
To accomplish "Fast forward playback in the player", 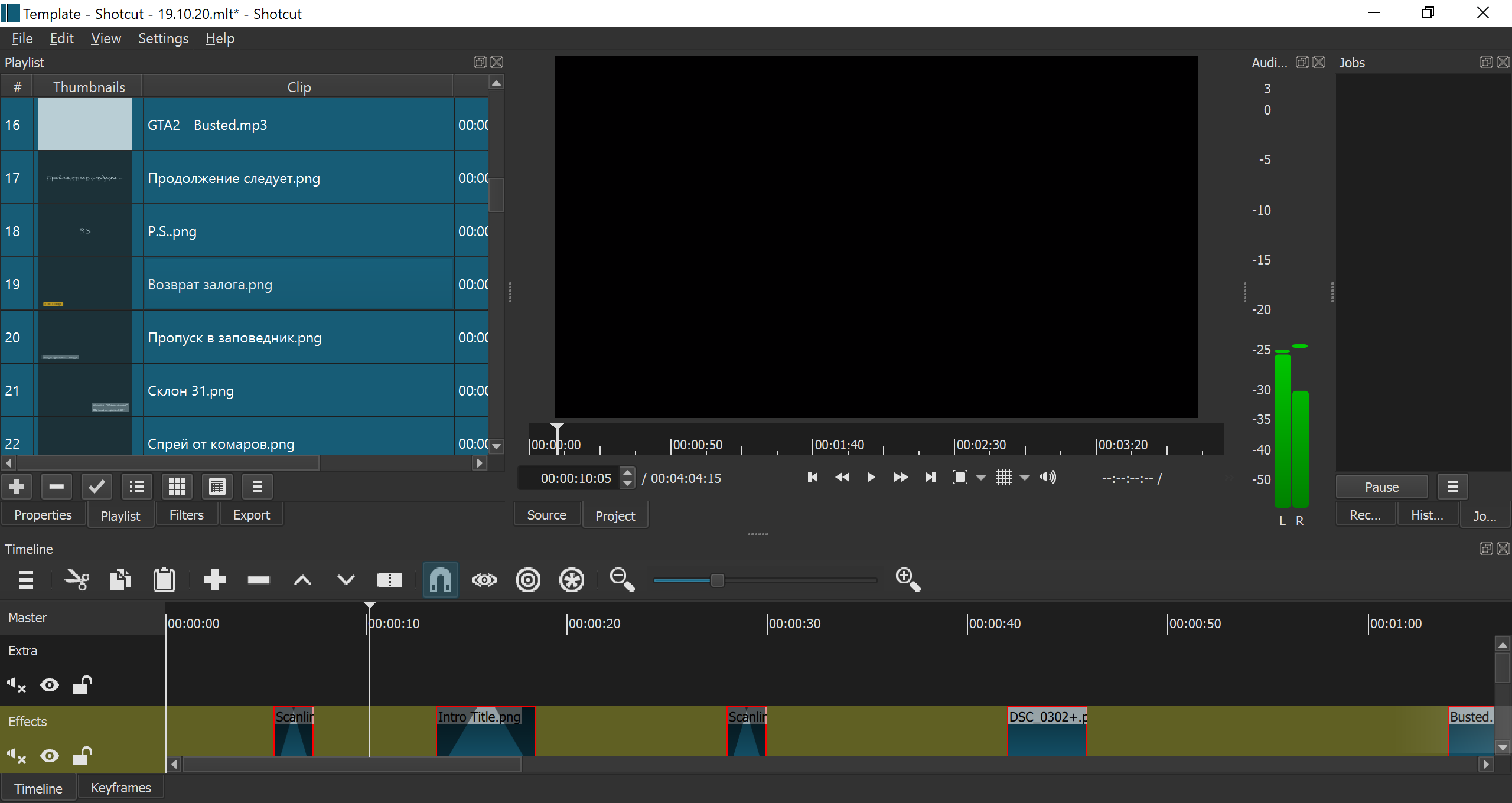I will pos(901,477).
